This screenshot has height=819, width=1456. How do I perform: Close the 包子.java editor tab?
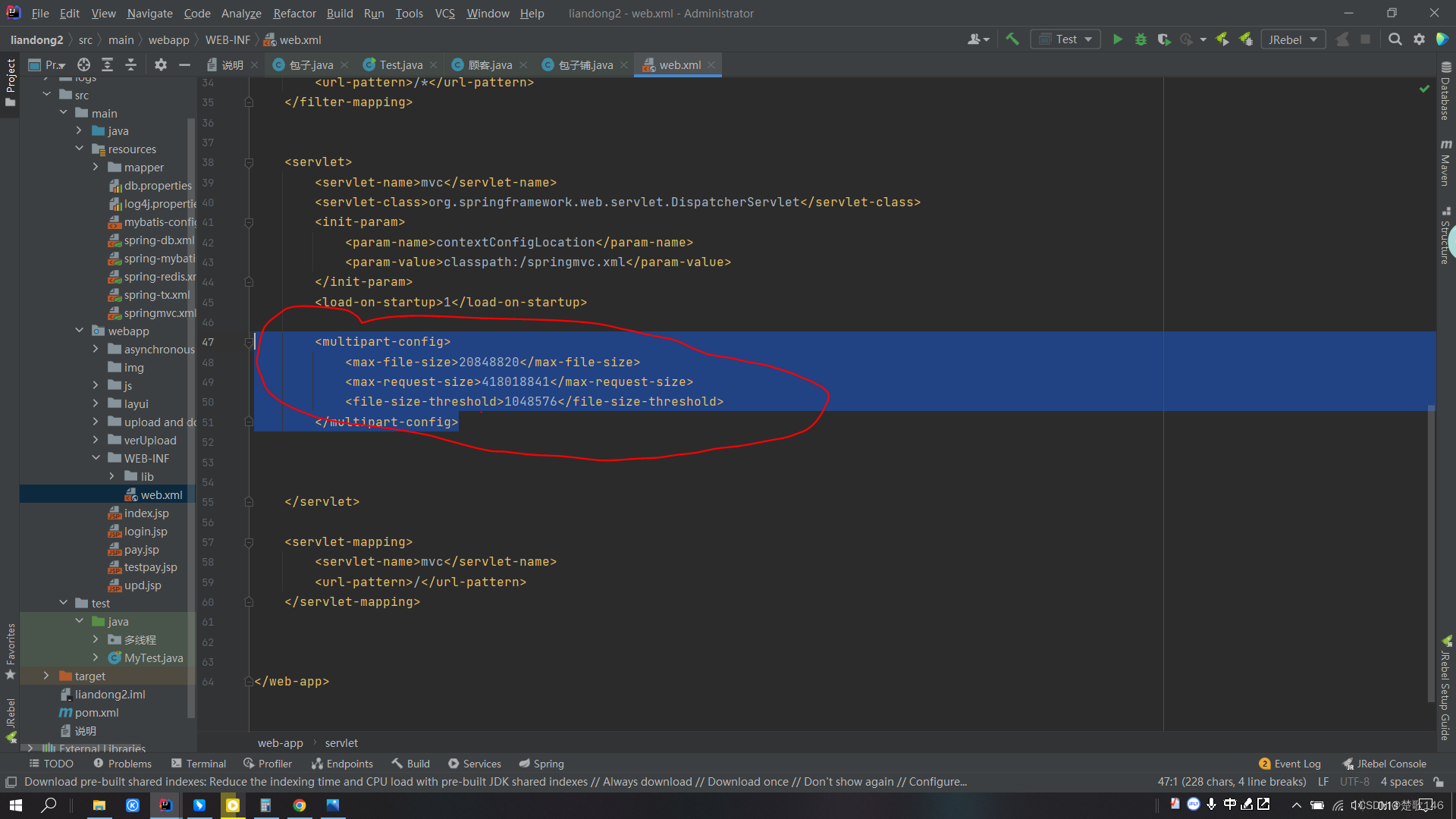coord(345,64)
